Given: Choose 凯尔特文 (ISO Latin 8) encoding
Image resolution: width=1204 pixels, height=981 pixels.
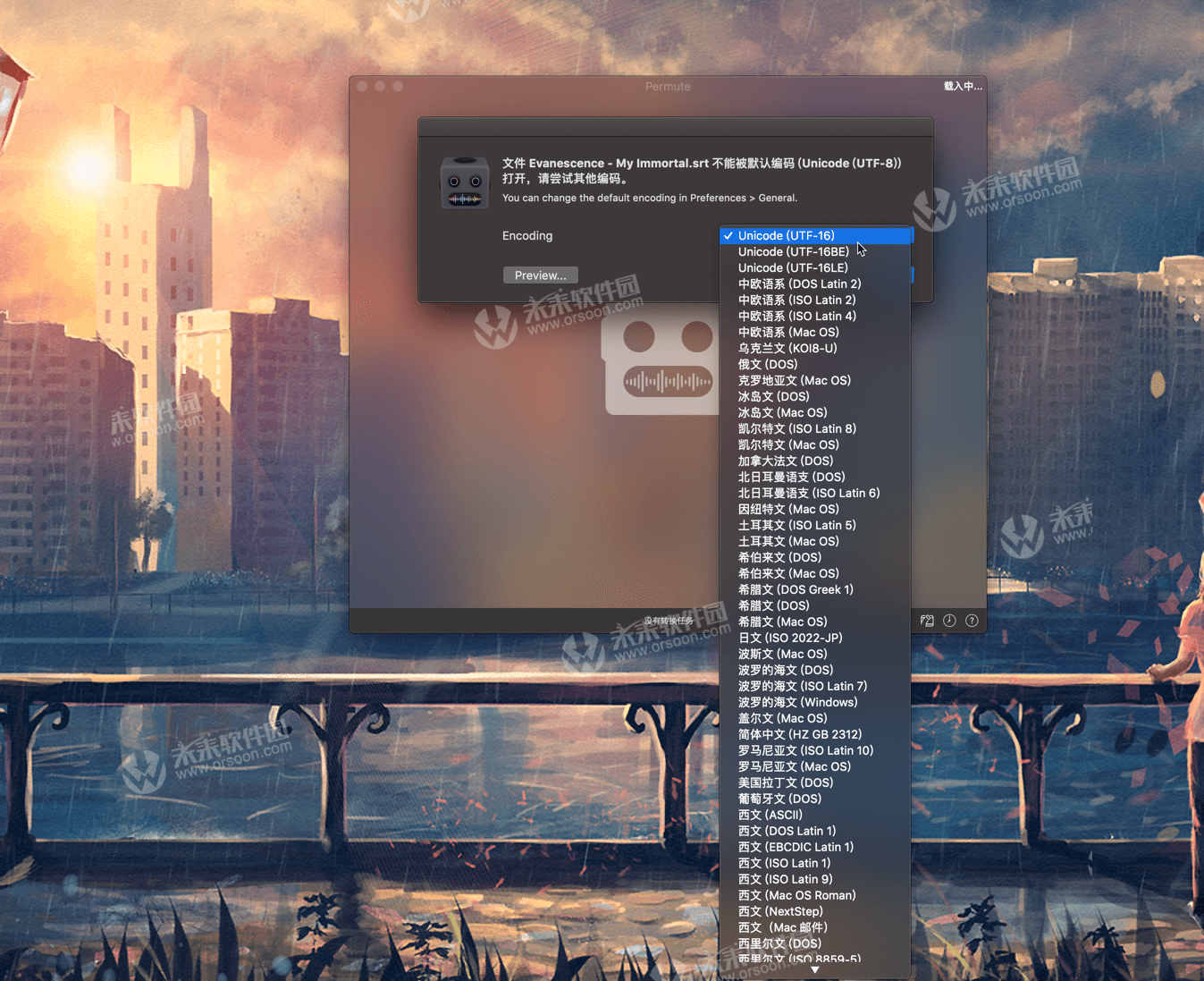Looking at the screenshot, I should (815, 429).
